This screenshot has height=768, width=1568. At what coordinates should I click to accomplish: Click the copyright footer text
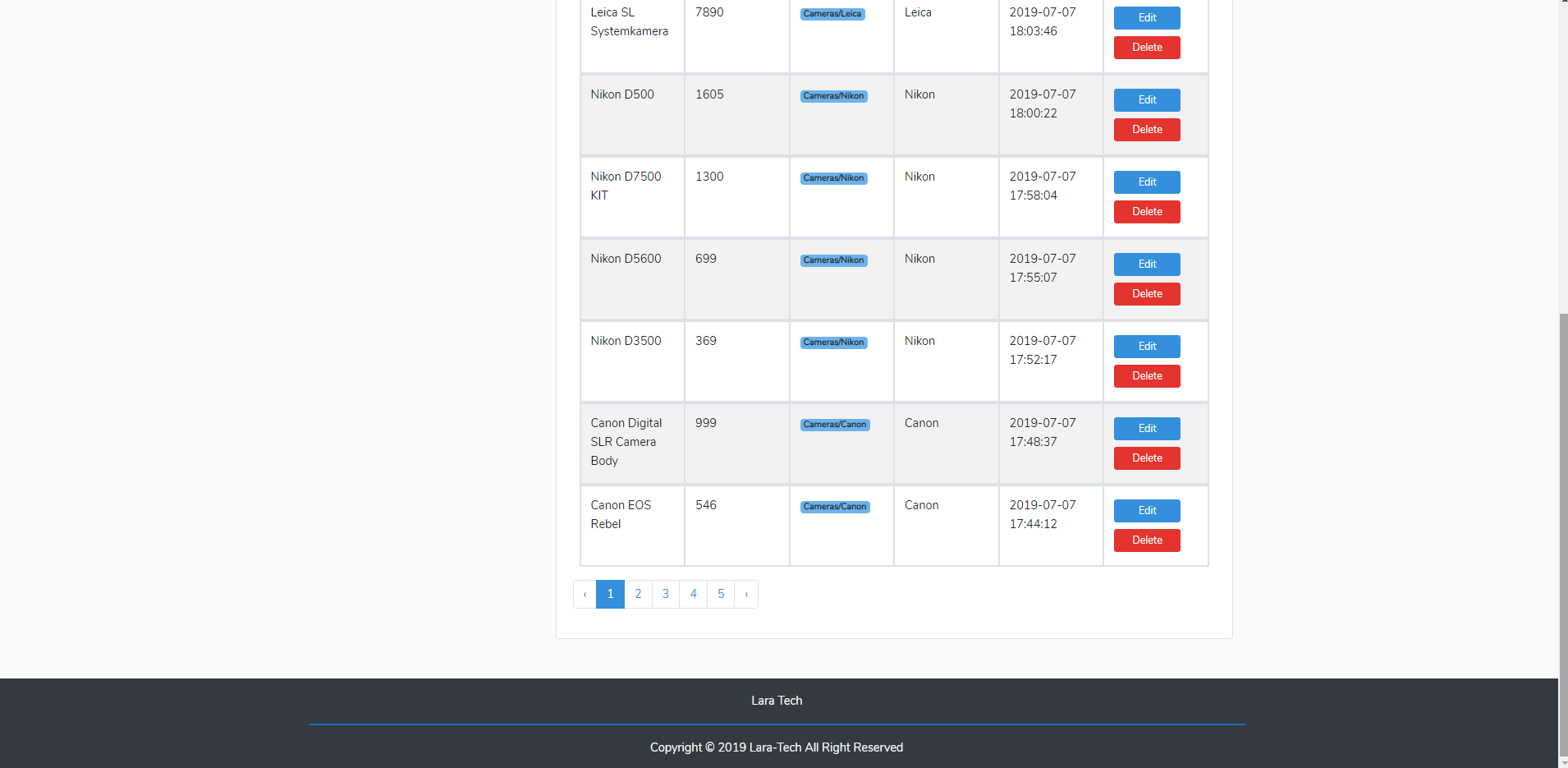777,747
